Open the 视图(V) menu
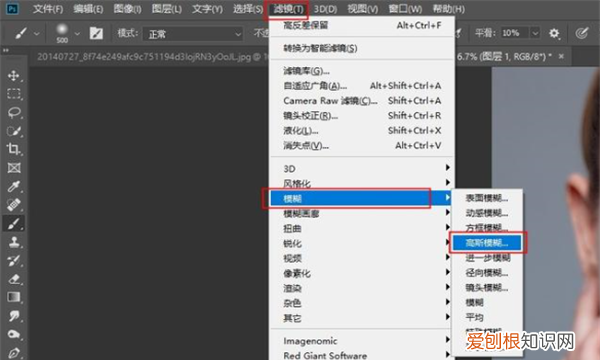Image resolution: width=600 pixels, height=360 pixels. tap(363, 9)
